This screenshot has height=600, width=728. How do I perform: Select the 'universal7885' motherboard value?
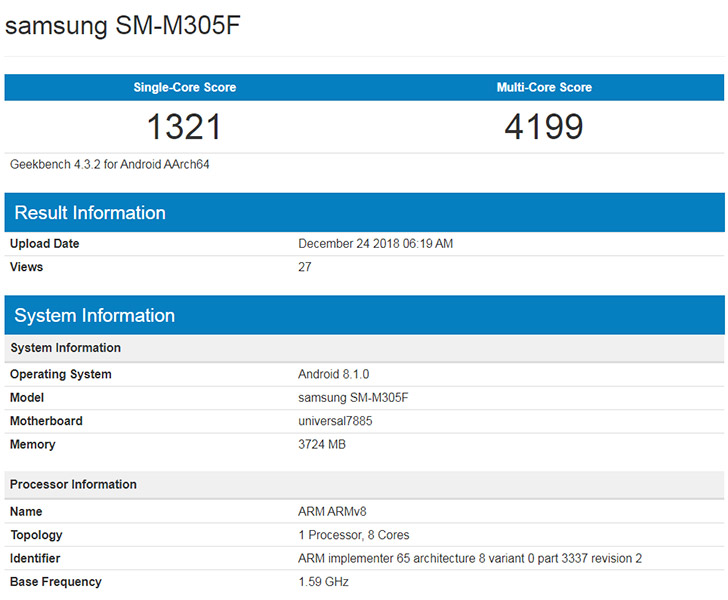tap(335, 421)
